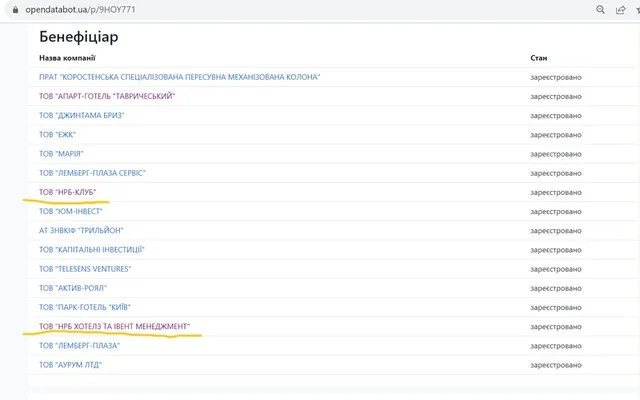Open ТОВ "НРБ-КЛУБ" company link

[x=67, y=192]
